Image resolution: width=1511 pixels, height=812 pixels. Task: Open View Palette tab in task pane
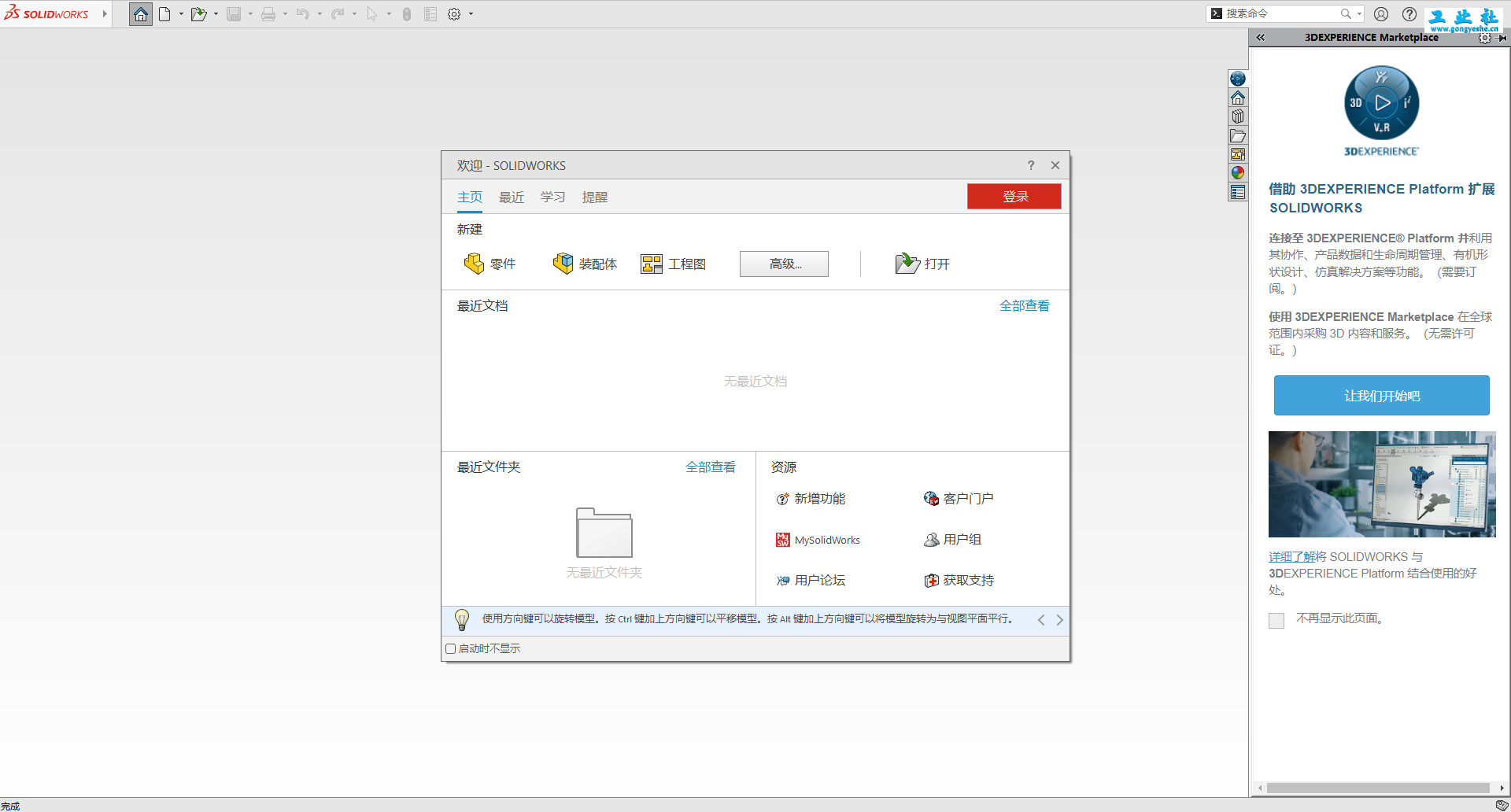pos(1238,154)
